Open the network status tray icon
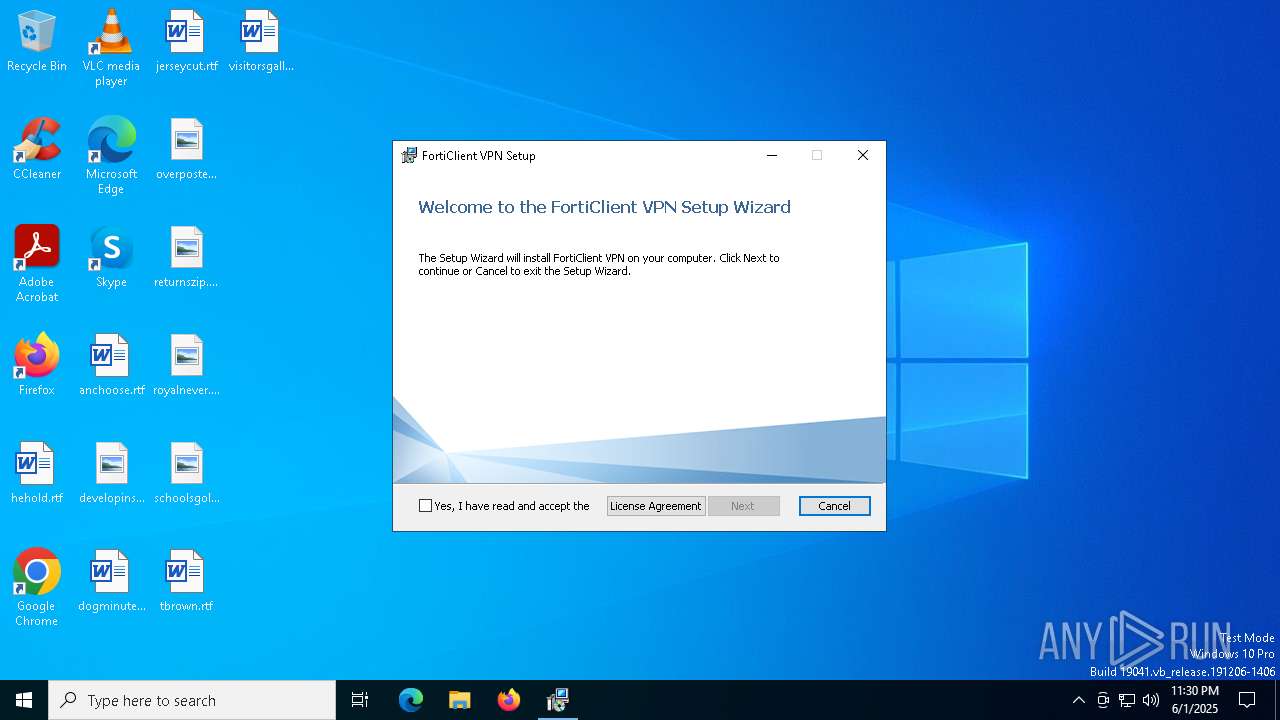This screenshot has height=720, width=1280. 1127,700
